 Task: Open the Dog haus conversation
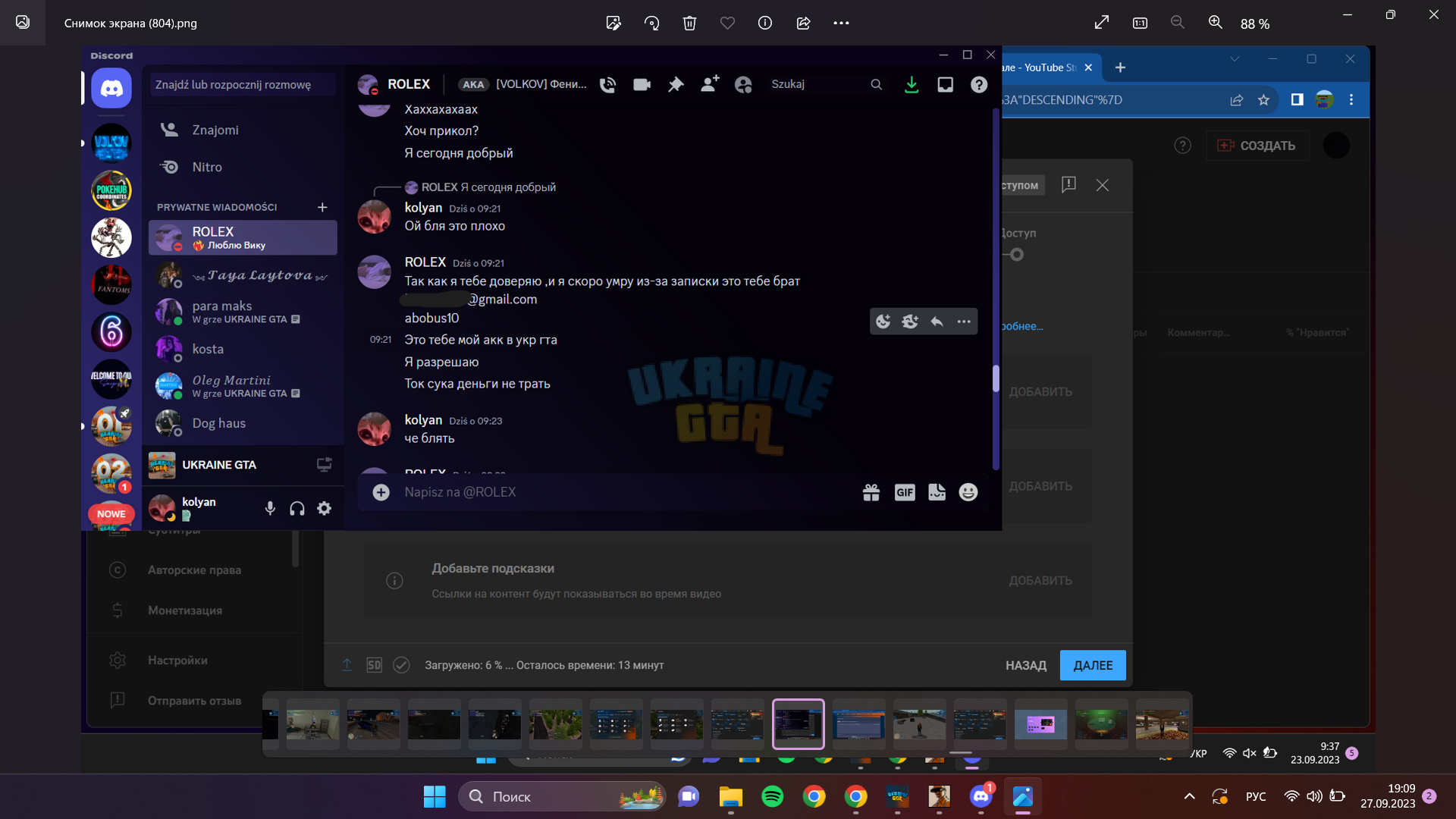pyautogui.click(x=243, y=423)
